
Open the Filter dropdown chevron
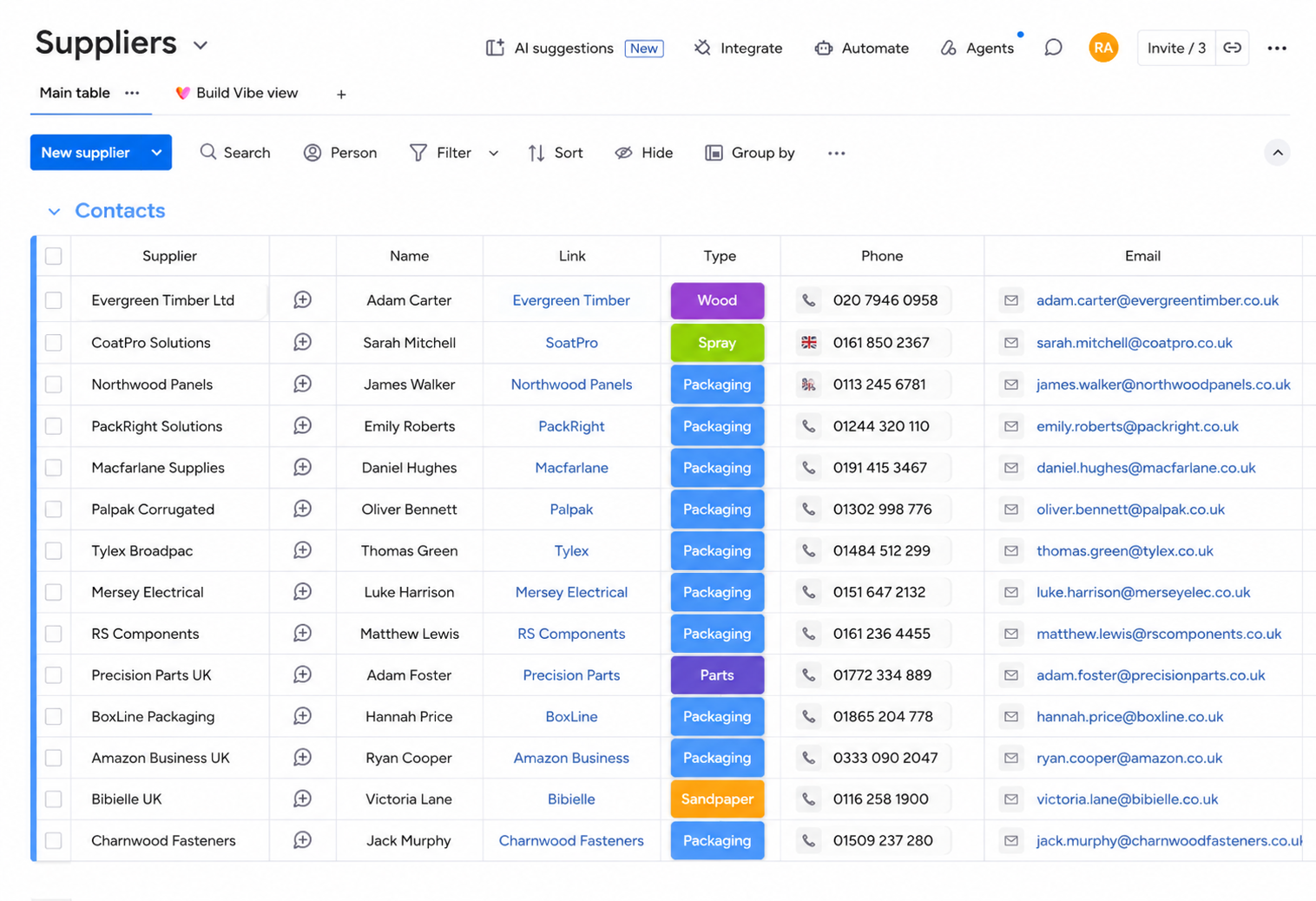tap(493, 154)
